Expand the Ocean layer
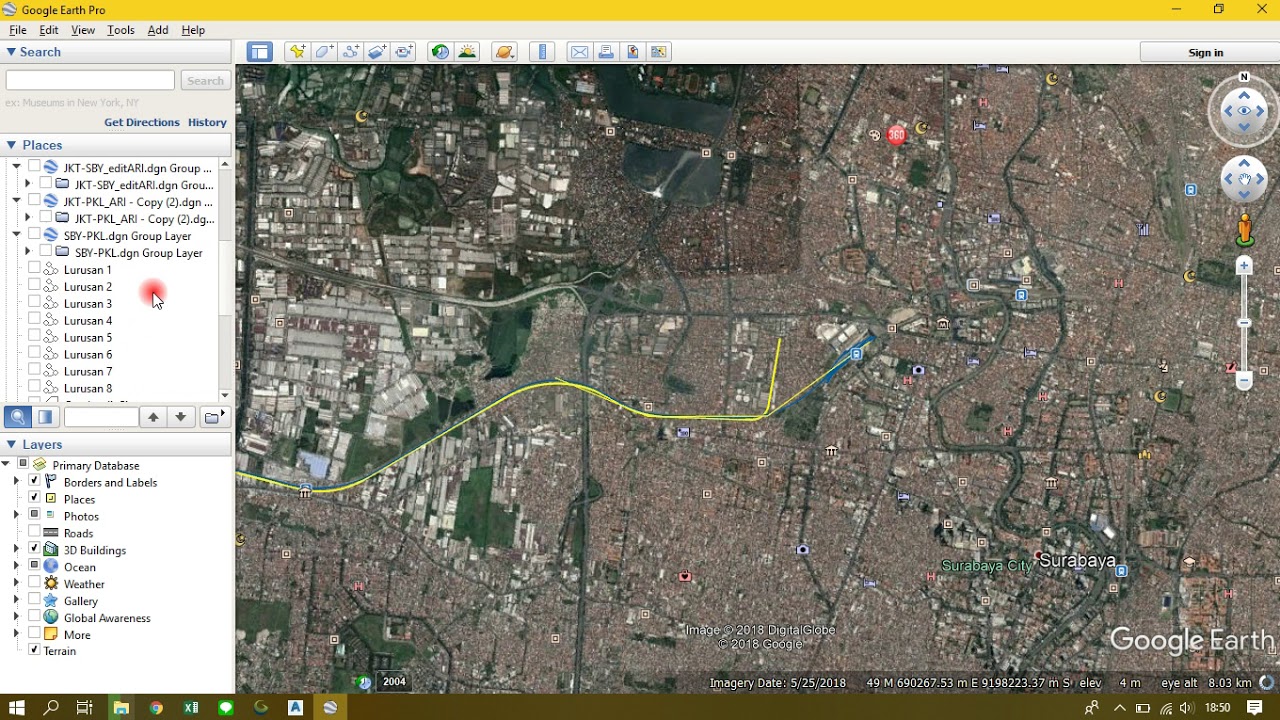Screen dimensions: 1280x720 pos(16,567)
